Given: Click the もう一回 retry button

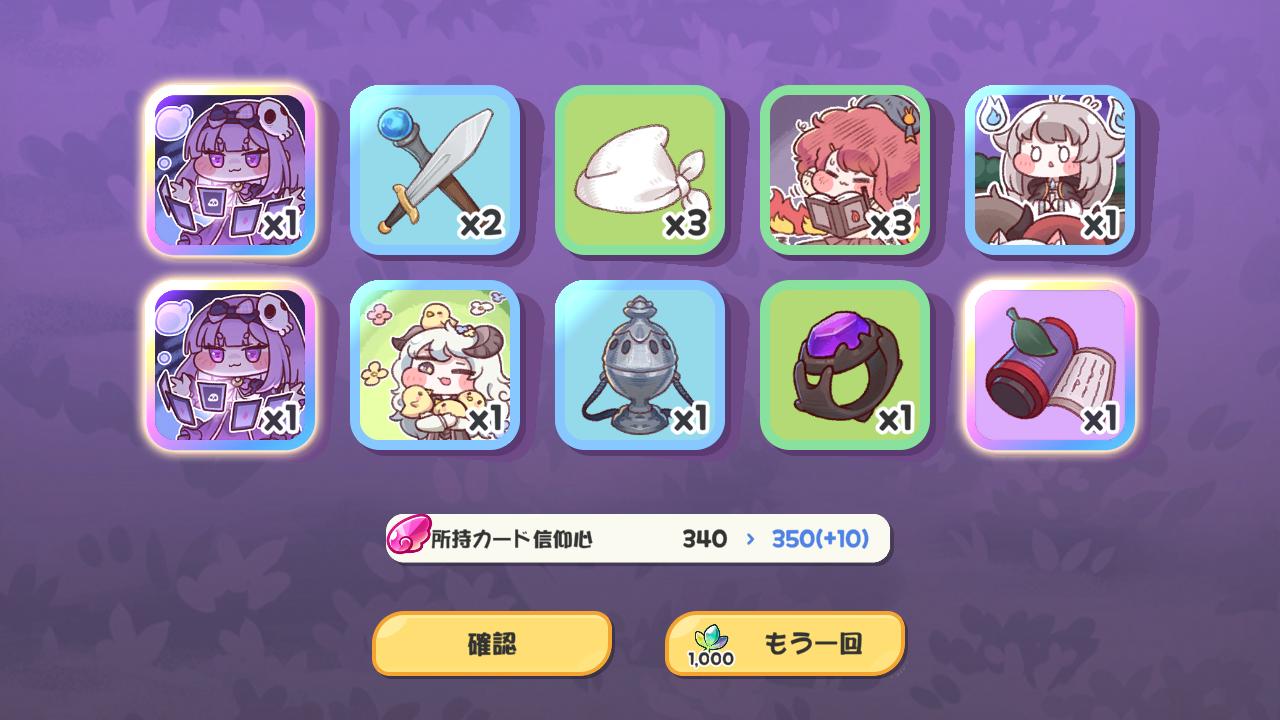Looking at the screenshot, I should point(785,643).
